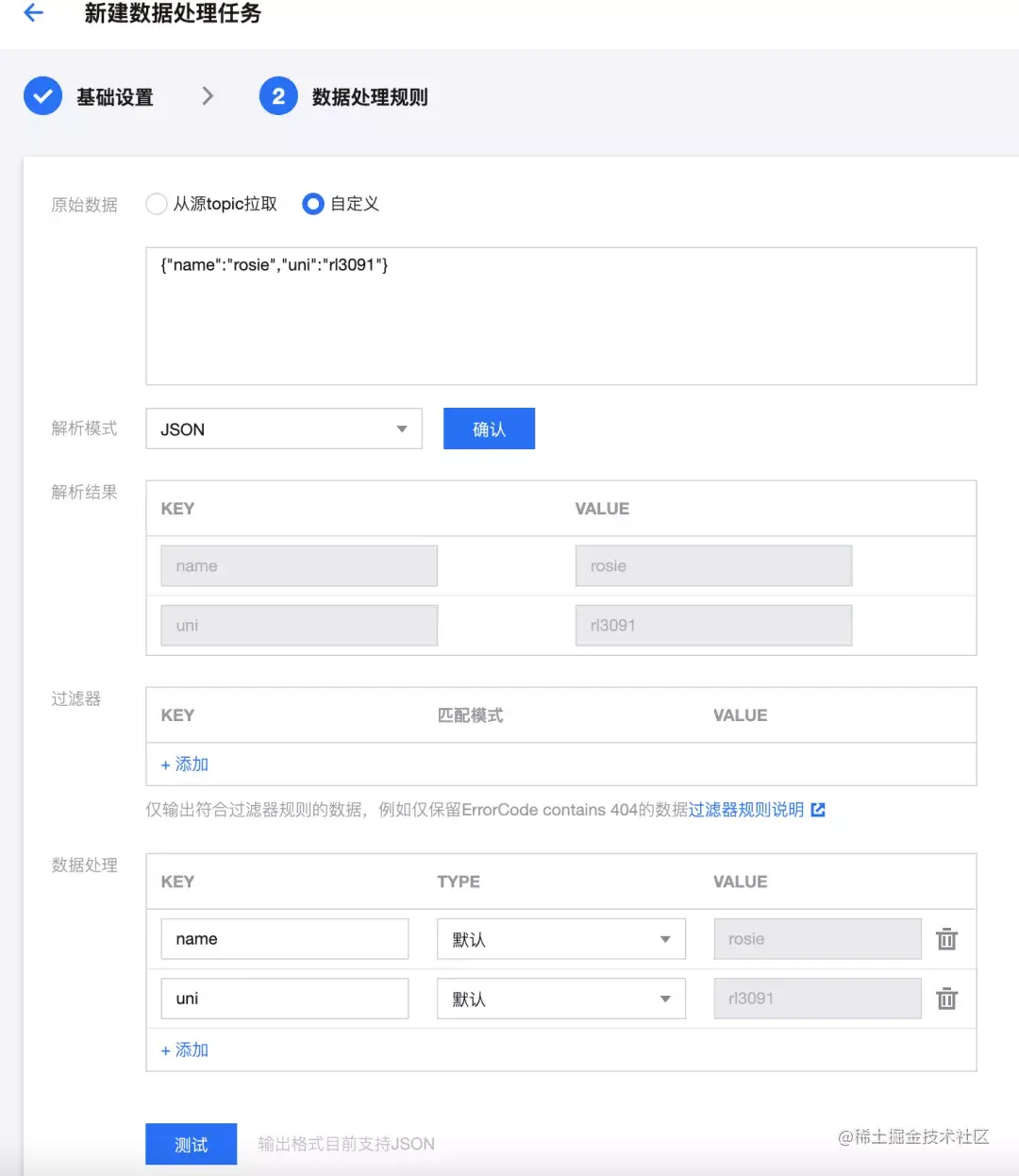The image size is (1019, 1176).
Task: Select the 从源topic拉取 radio option
Action: click(157, 204)
